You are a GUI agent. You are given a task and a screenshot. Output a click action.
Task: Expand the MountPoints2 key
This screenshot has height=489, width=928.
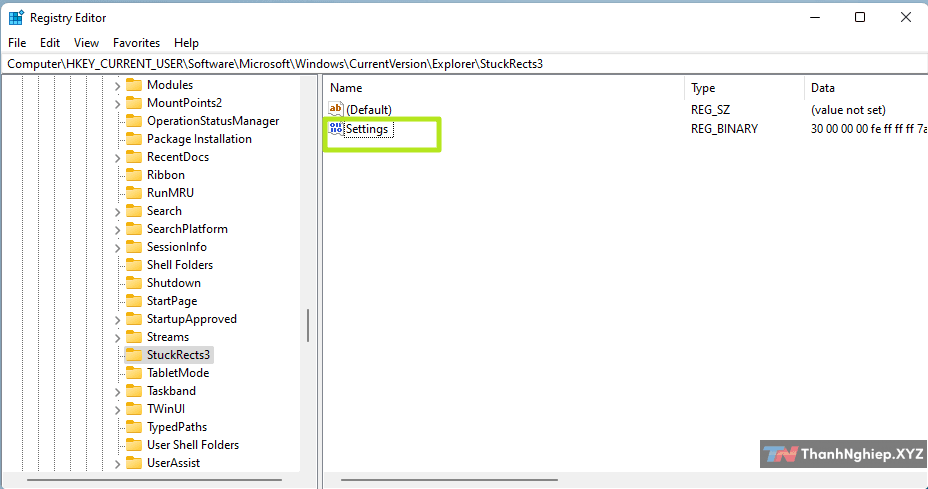click(x=117, y=104)
